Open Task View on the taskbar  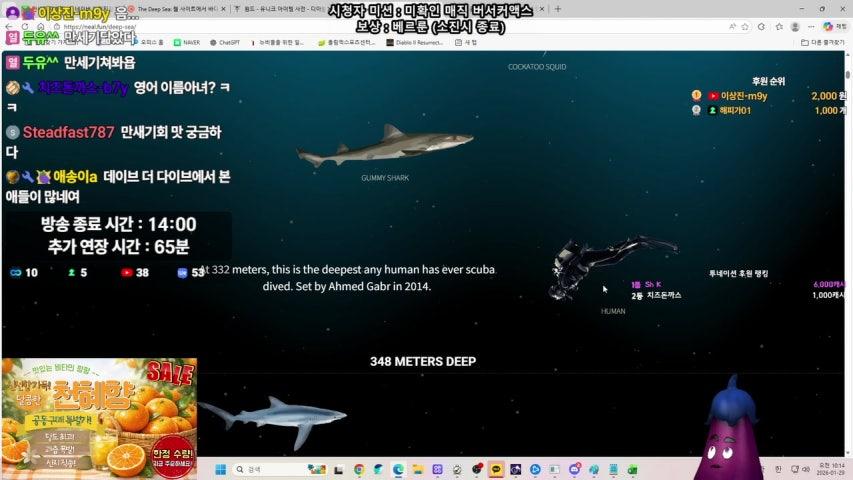click(x=338, y=470)
